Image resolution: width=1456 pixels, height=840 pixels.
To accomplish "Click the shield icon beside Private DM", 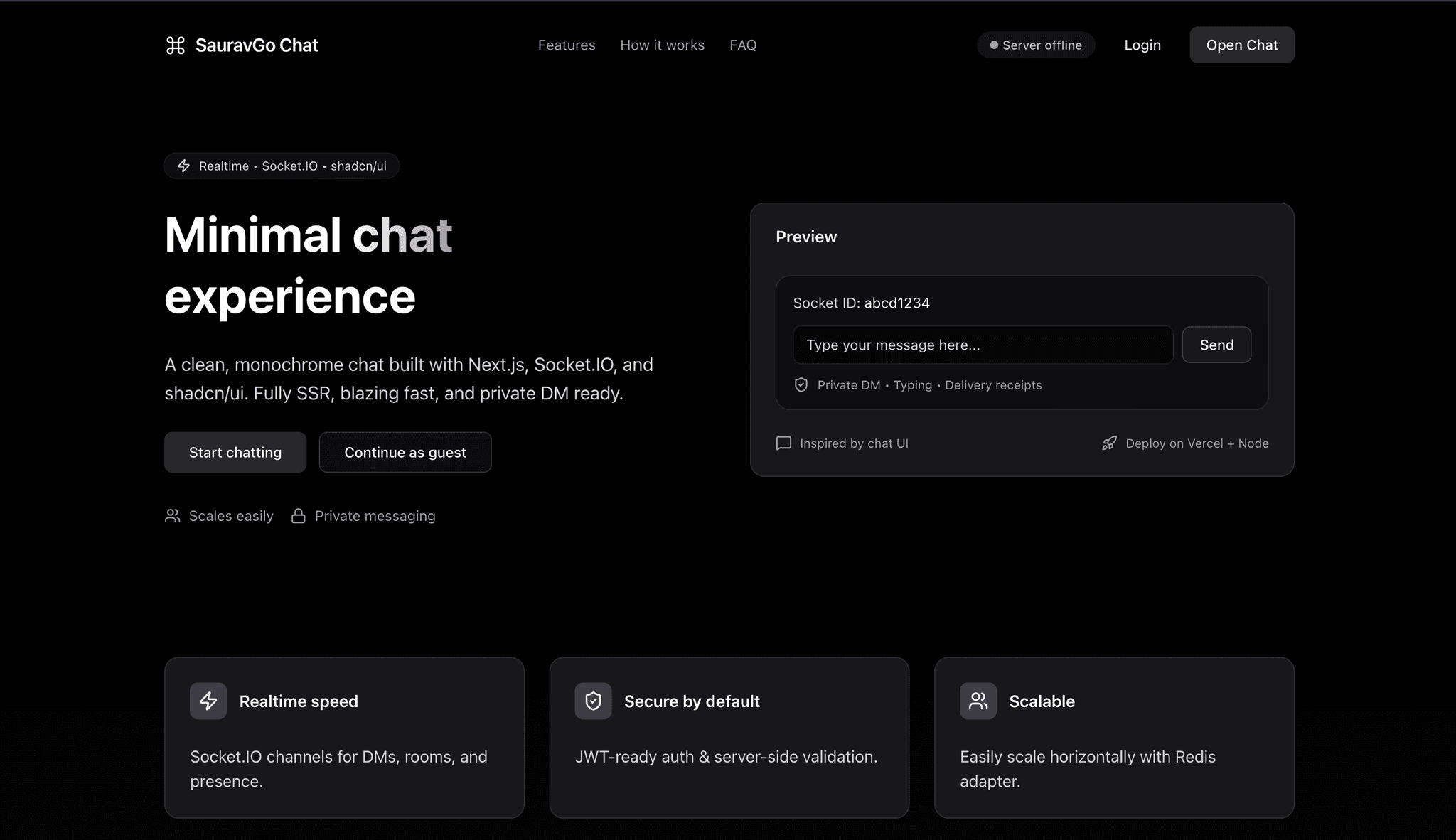I will tap(801, 384).
